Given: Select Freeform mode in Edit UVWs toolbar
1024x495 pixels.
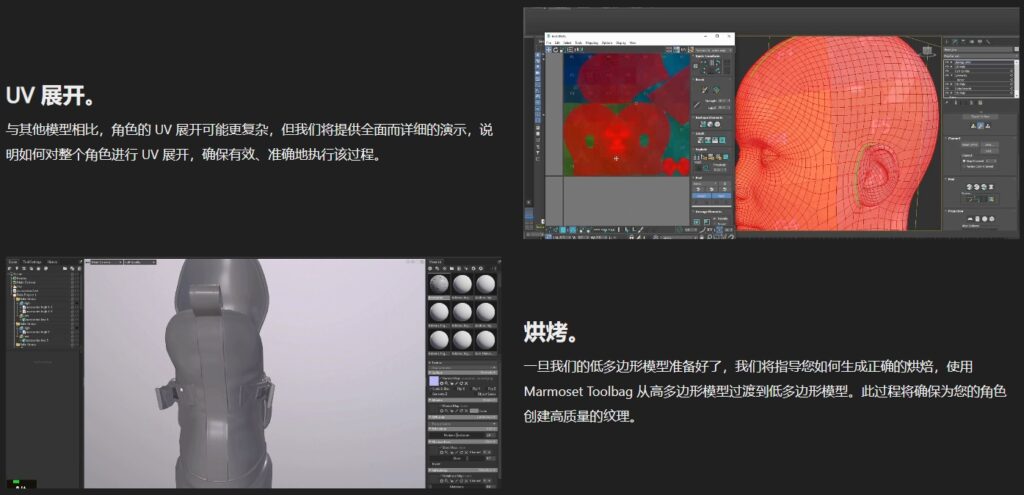Looking at the screenshot, I should [x=569, y=50].
